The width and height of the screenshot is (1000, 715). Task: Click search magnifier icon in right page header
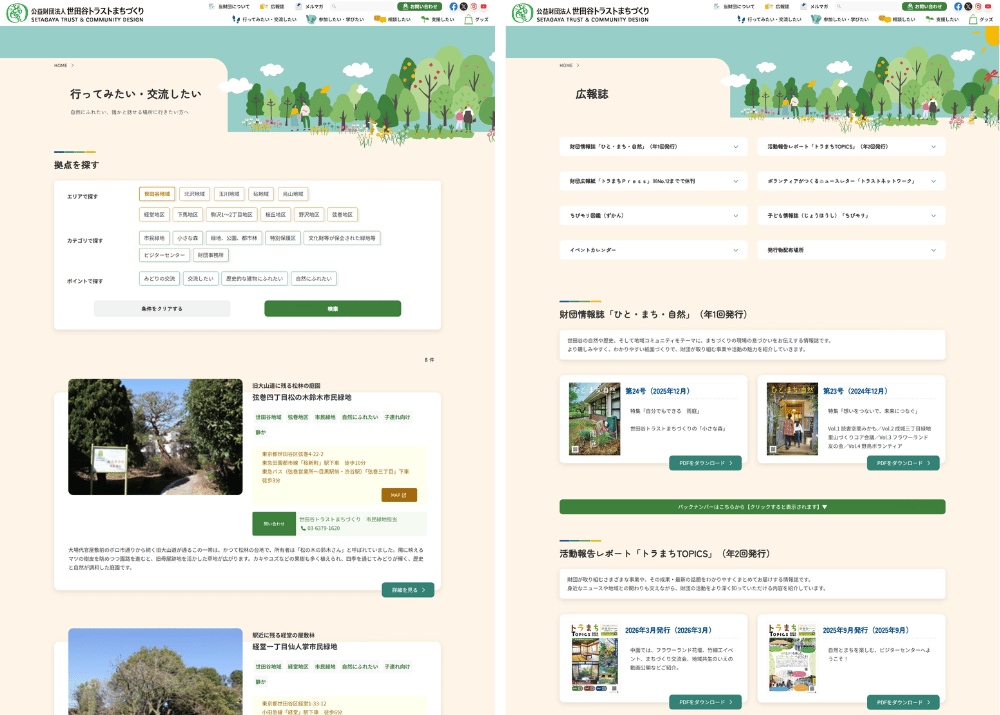(x=839, y=6)
